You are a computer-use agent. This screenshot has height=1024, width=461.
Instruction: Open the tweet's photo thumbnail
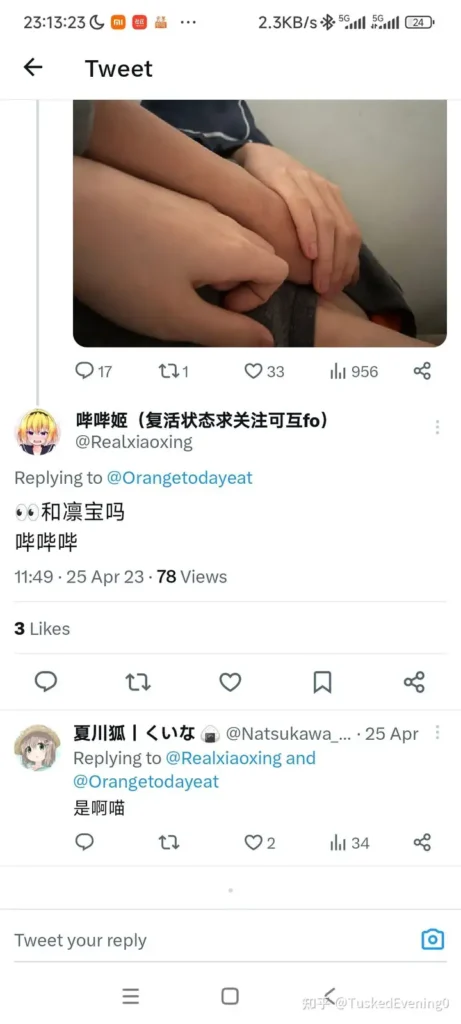coord(260,223)
